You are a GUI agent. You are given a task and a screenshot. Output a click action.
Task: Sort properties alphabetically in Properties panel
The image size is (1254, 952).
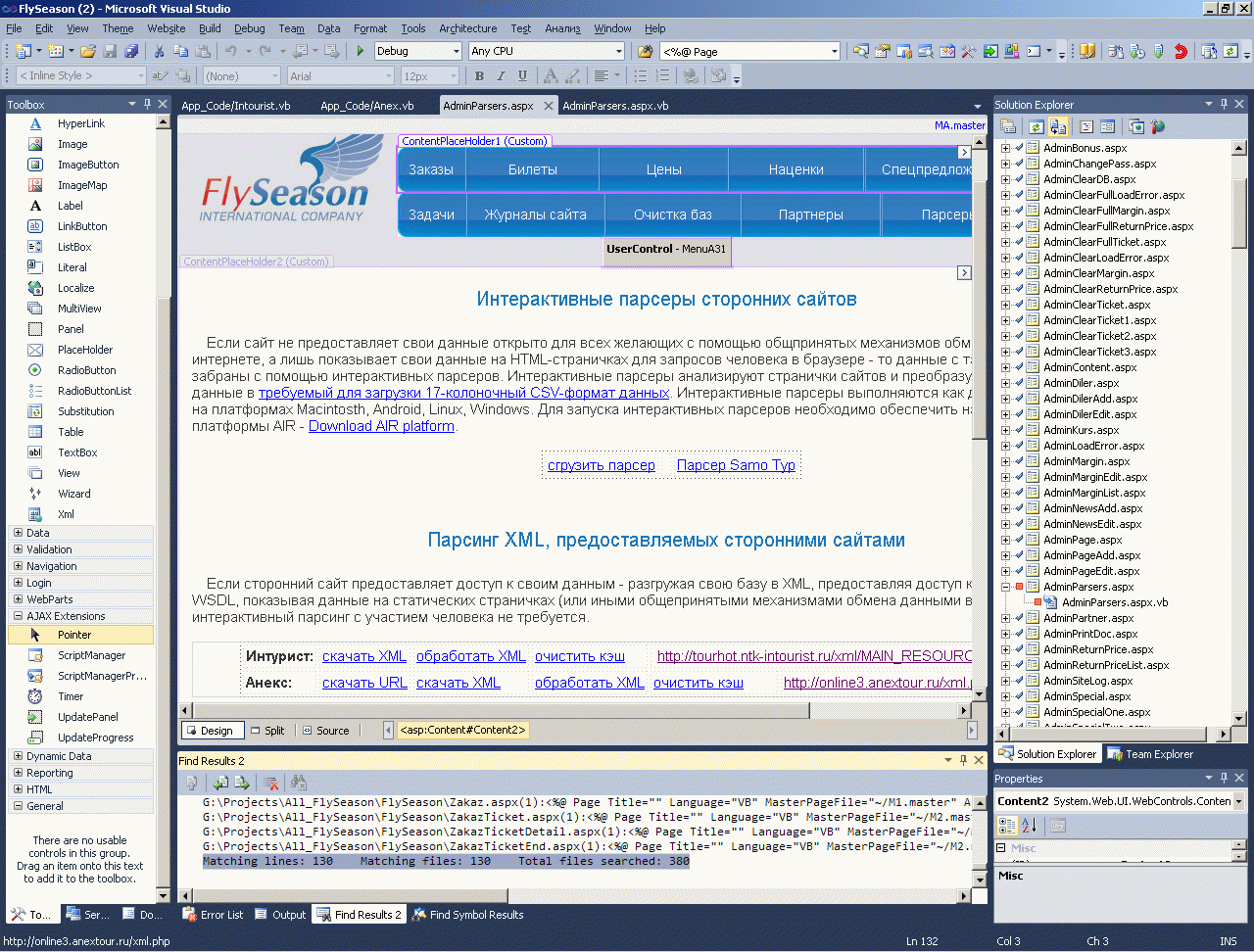(1030, 826)
